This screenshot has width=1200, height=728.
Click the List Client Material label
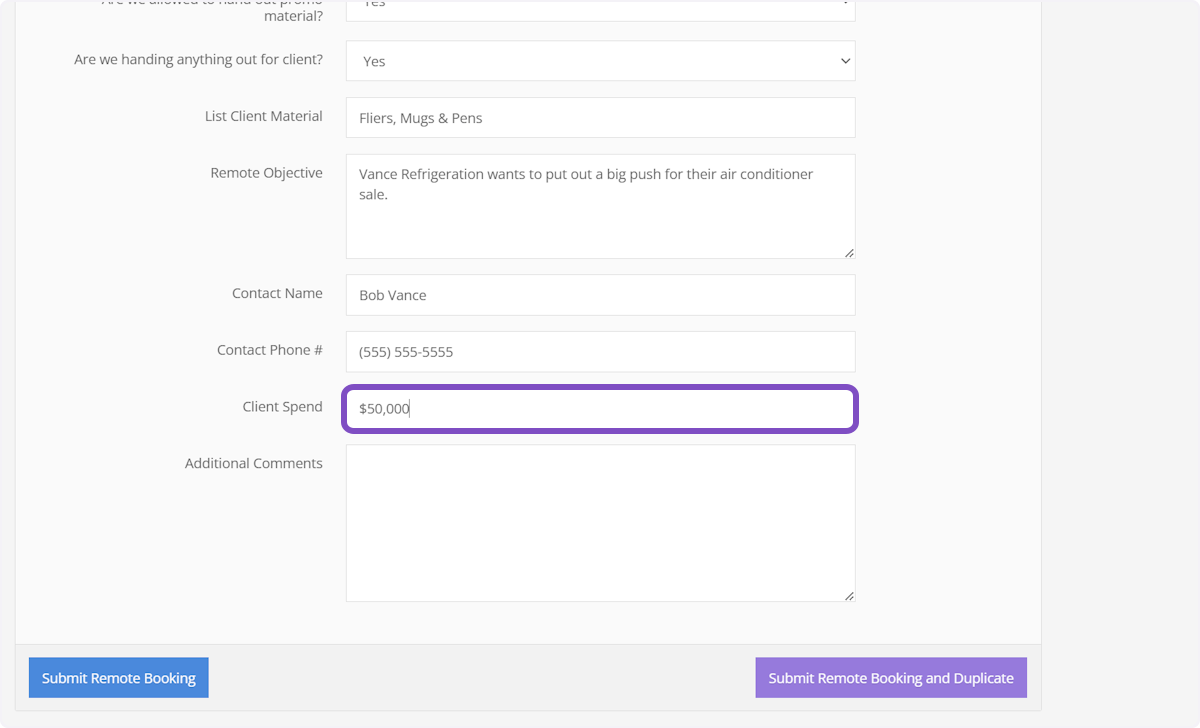[x=263, y=115]
